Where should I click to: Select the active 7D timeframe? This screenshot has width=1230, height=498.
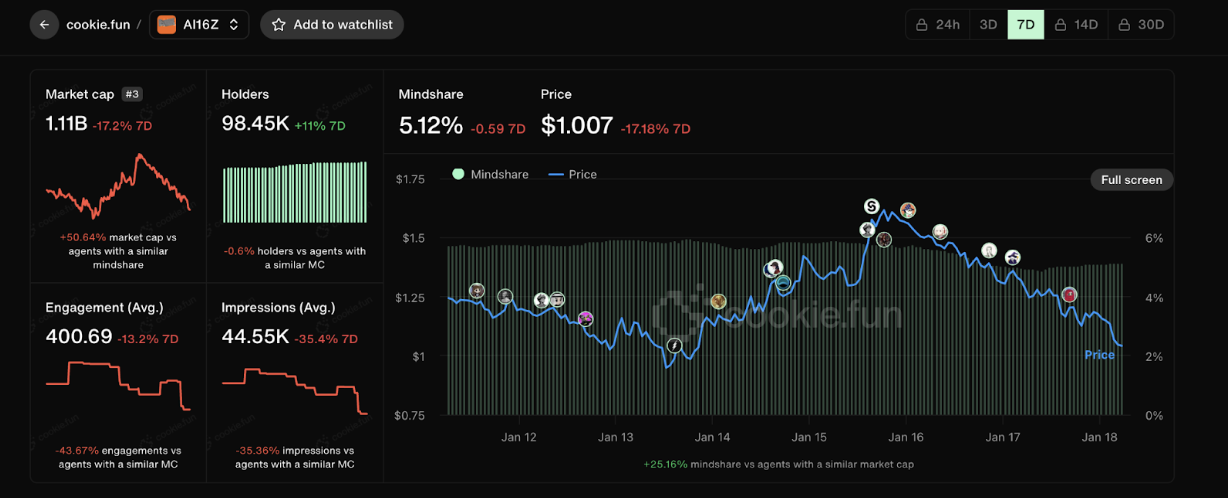click(x=1025, y=25)
